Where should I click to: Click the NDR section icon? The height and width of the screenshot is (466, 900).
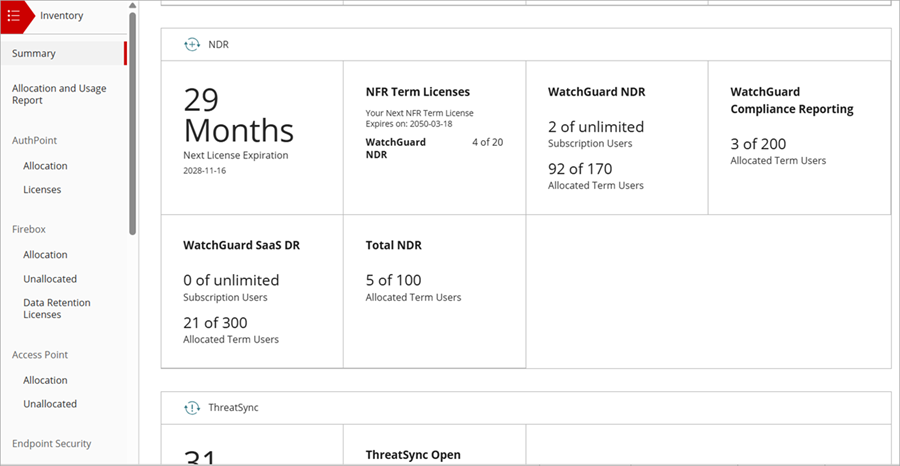tap(192, 44)
